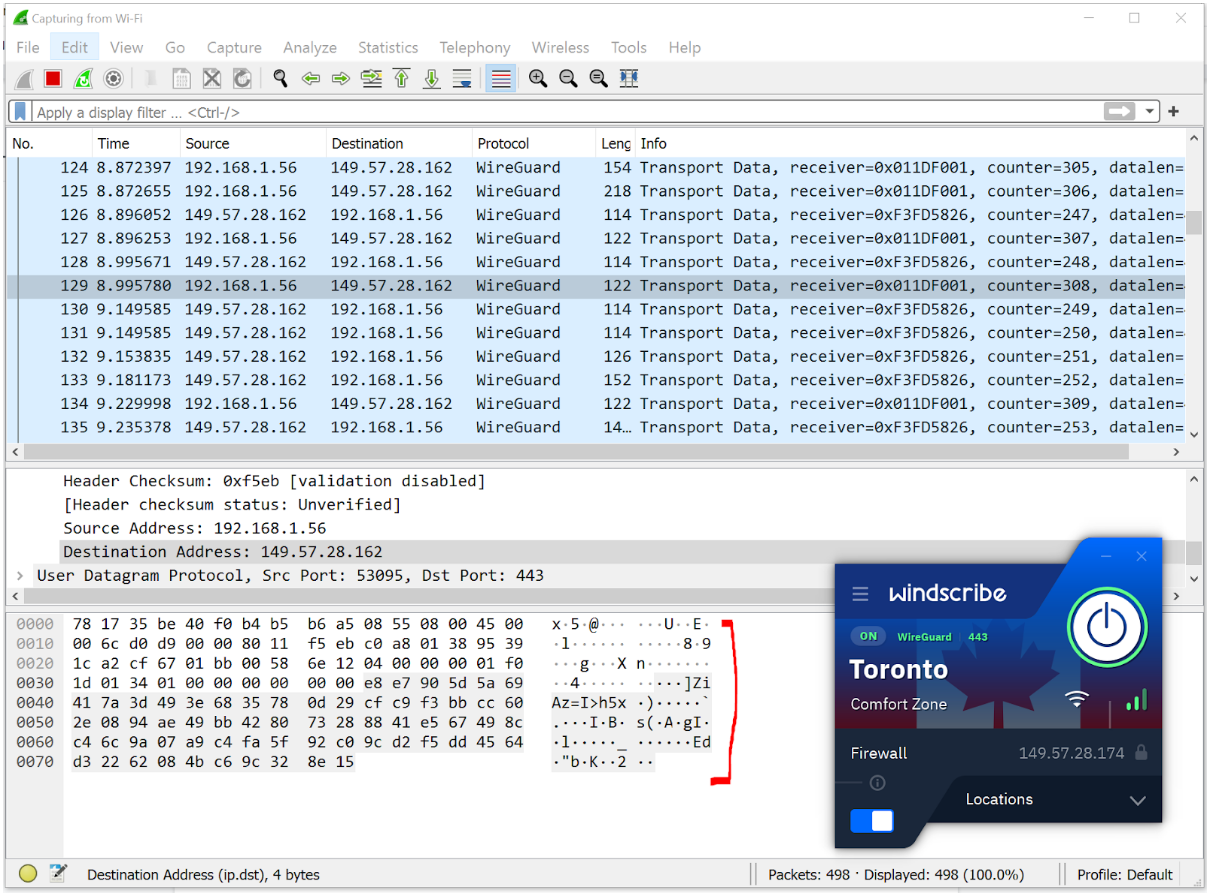Expand User Datagram Protocol tree node
This screenshot has width=1209, height=893.
tap(20, 576)
